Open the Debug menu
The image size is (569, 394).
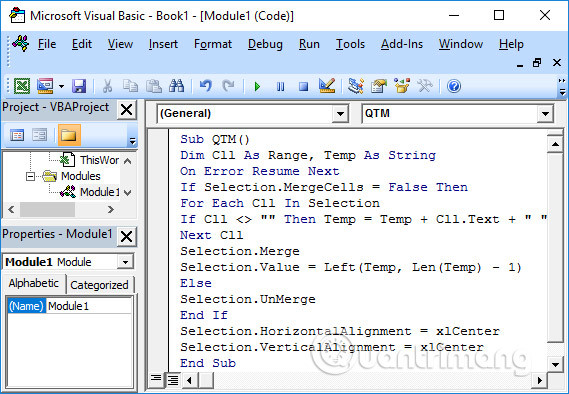(x=265, y=44)
